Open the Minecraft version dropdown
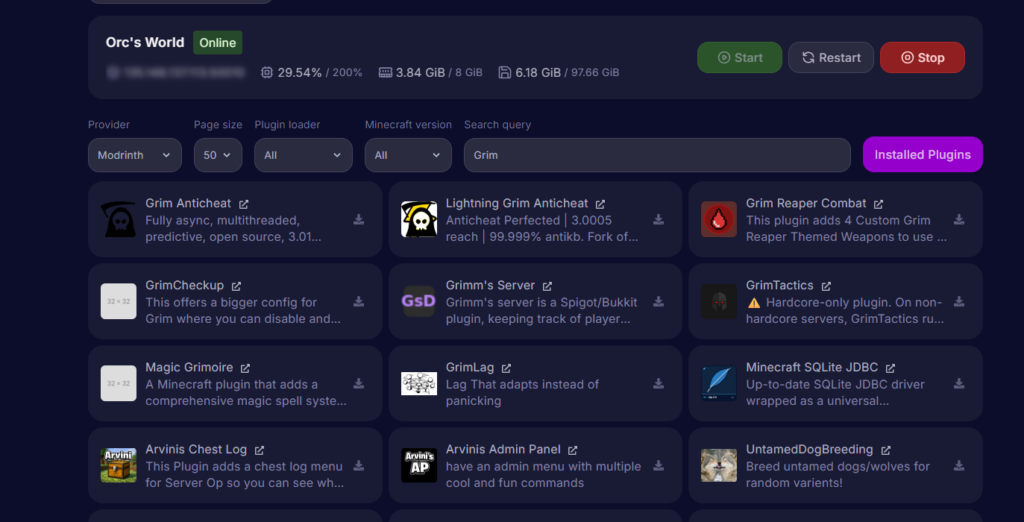 [x=408, y=155]
